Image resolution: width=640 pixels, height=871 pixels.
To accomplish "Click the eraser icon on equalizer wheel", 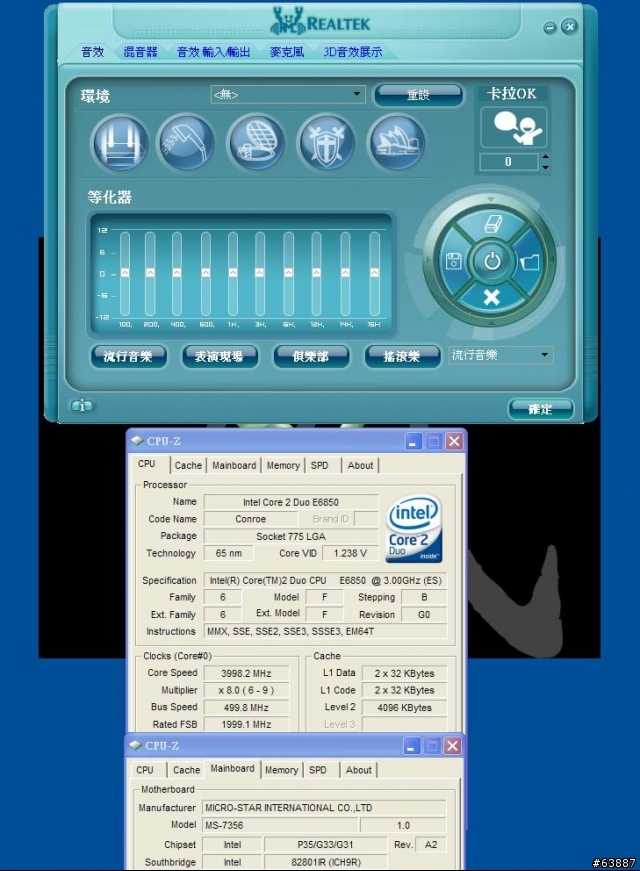I will pos(493,224).
